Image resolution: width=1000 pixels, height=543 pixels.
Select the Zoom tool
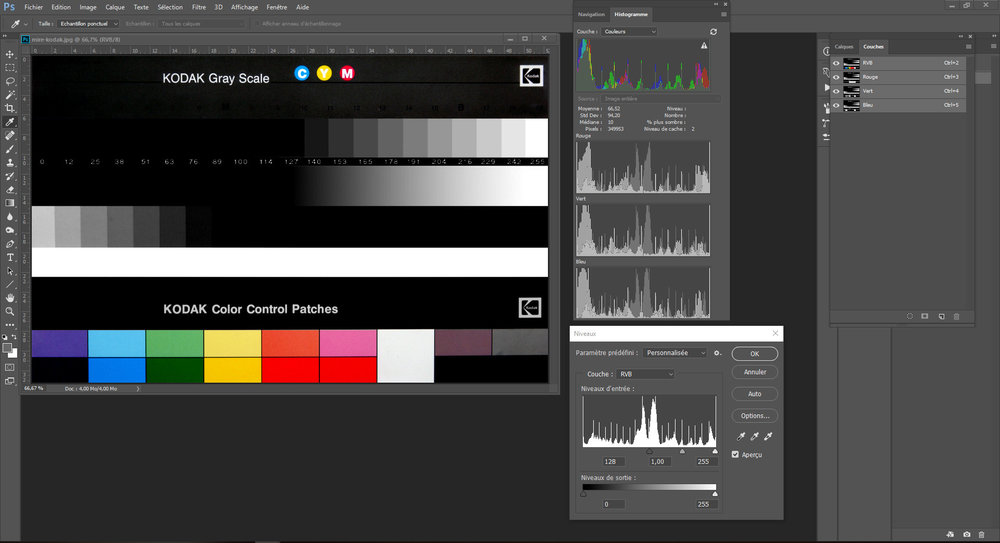[10, 311]
